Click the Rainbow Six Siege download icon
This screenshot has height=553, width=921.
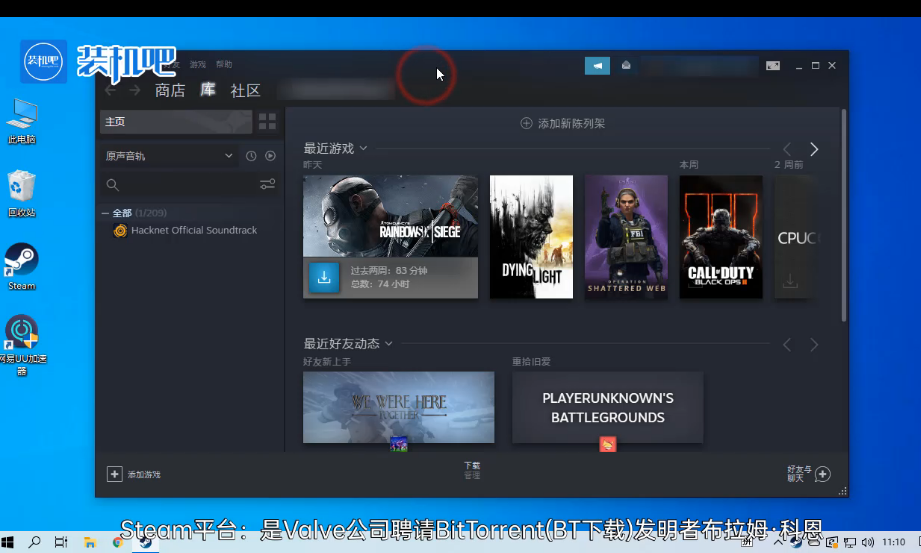click(x=323, y=278)
